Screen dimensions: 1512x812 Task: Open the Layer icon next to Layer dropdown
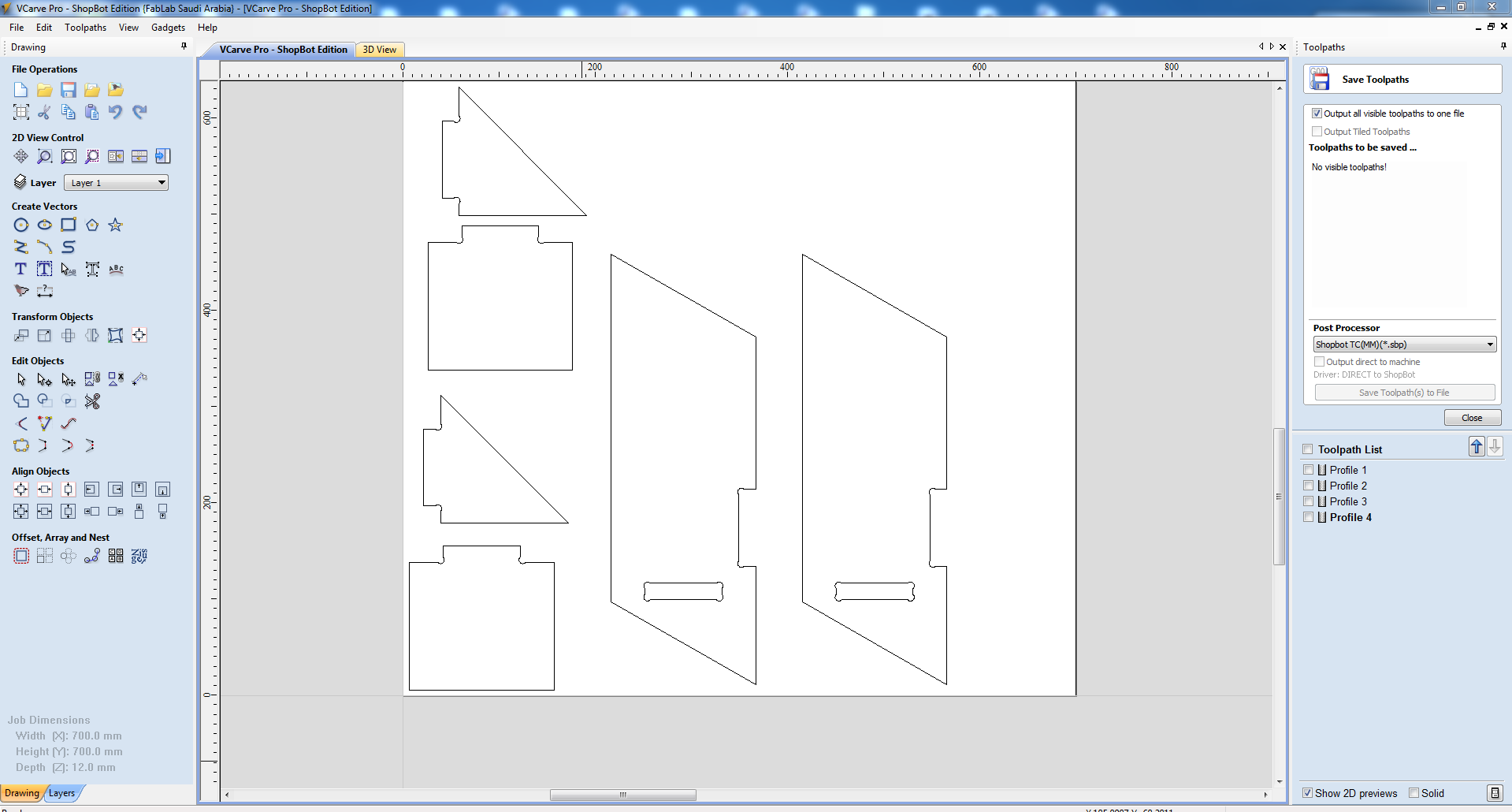pyautogui.click(x=20, y=182)
